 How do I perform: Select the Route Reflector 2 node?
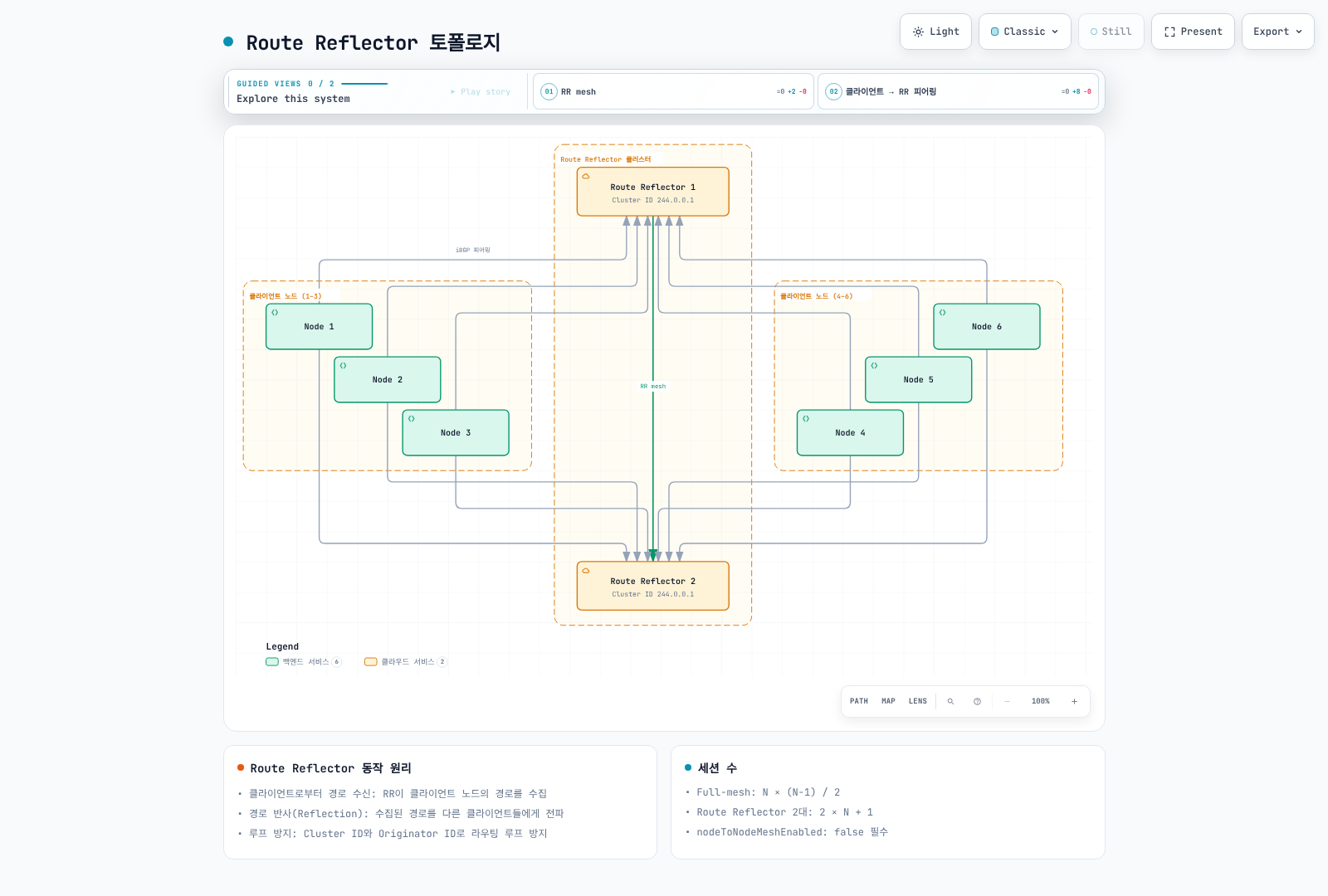(653, 586)
